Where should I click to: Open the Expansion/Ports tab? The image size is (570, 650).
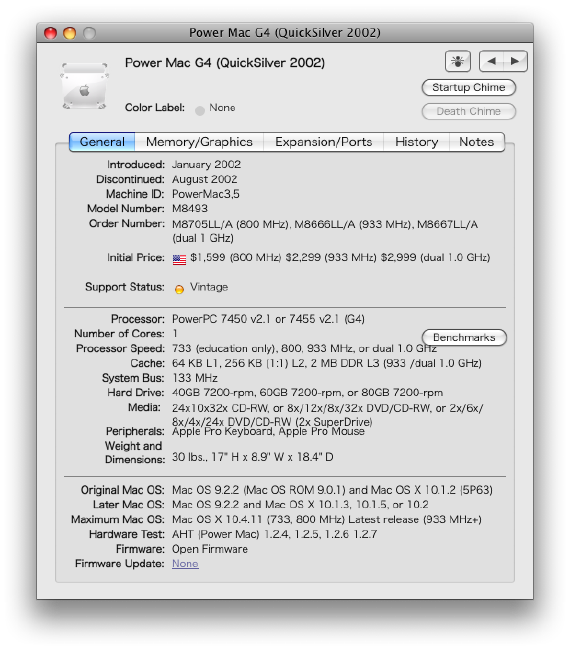tap(323, 142)
